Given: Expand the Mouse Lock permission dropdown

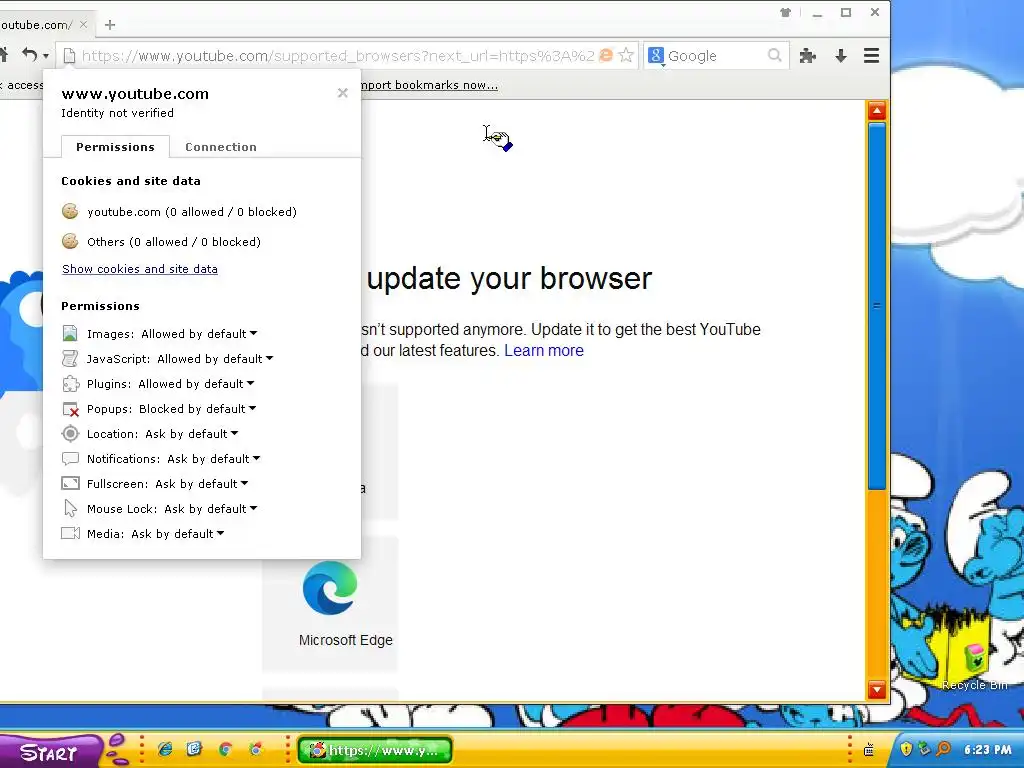Looking at the screenshot, I should 253,509.
